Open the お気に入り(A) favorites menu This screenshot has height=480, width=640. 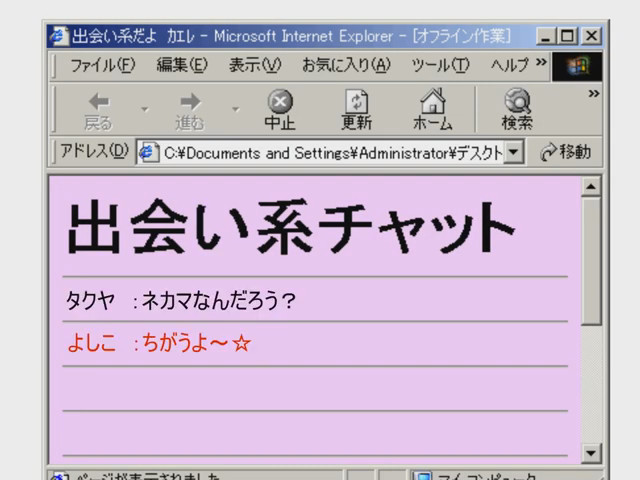click(x=346, y=65)
